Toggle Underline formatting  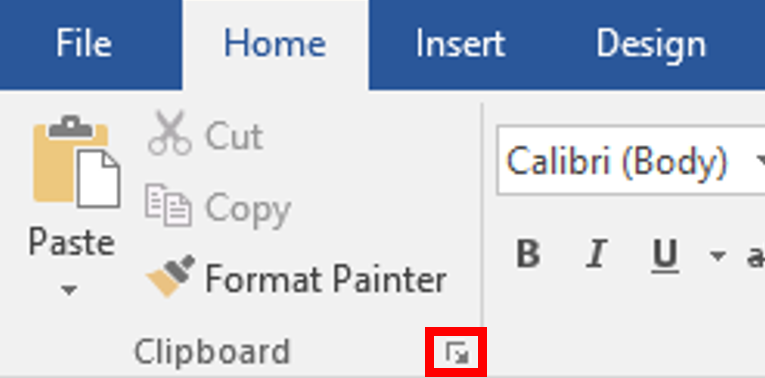(665, 256)
